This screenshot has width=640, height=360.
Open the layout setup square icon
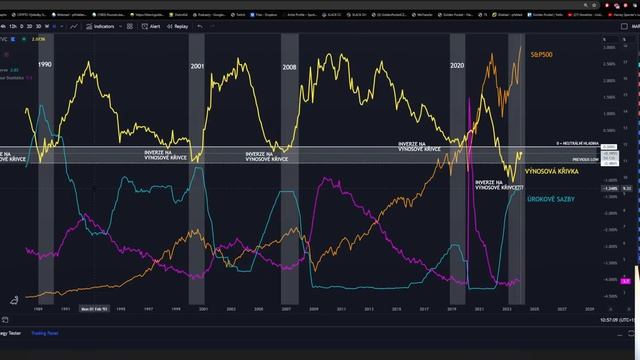point(624,26)
